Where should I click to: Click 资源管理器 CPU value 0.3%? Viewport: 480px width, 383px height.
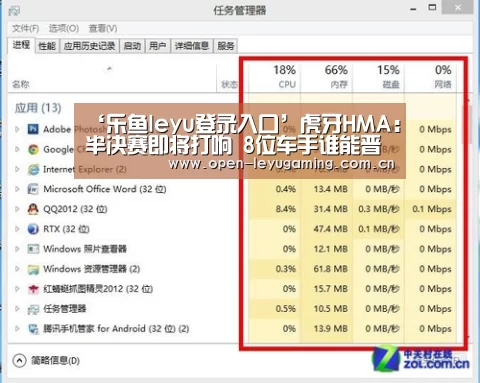[x=286, y=269]
